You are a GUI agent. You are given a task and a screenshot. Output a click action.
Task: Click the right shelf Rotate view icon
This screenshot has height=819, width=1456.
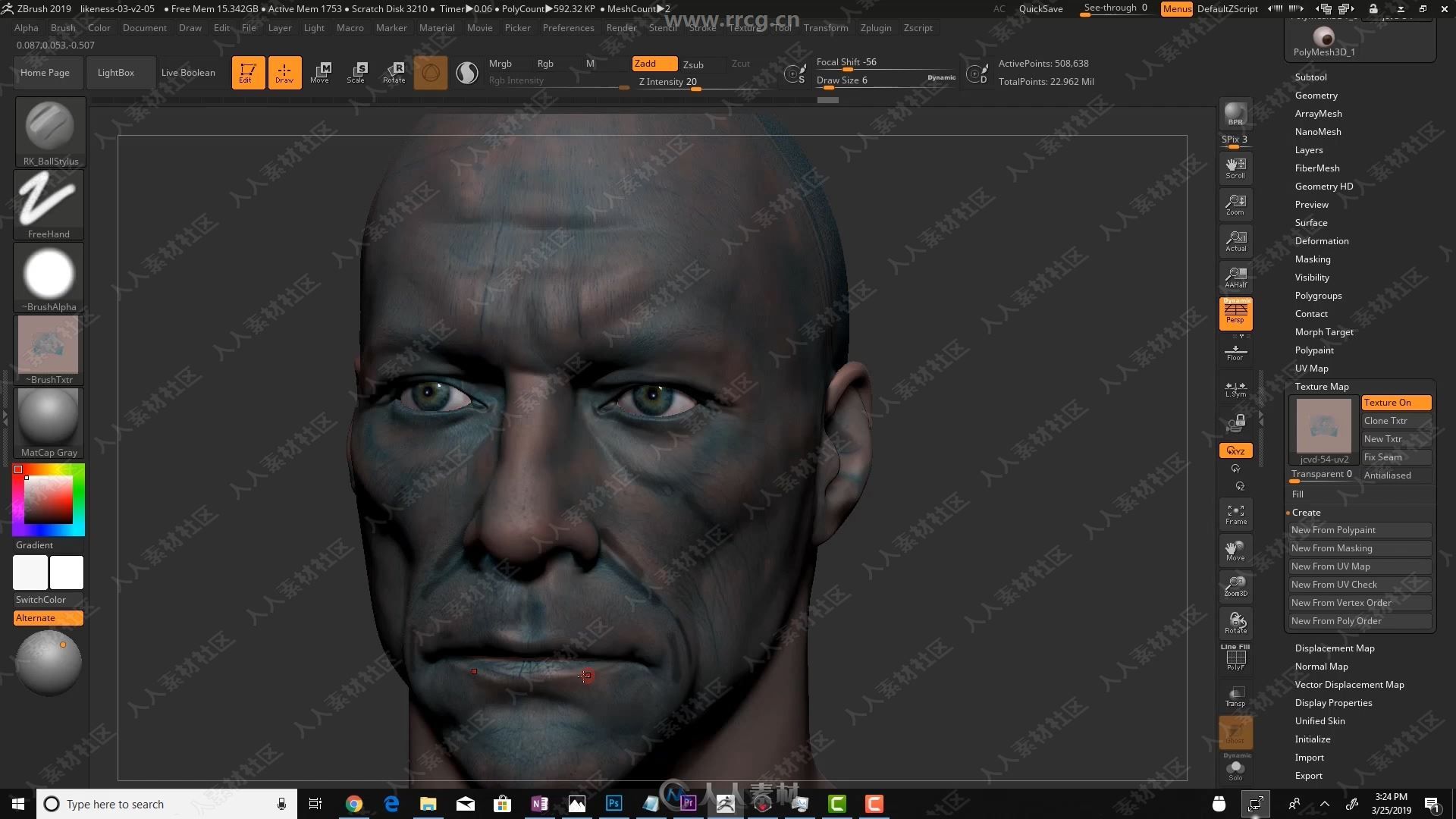1235,623
